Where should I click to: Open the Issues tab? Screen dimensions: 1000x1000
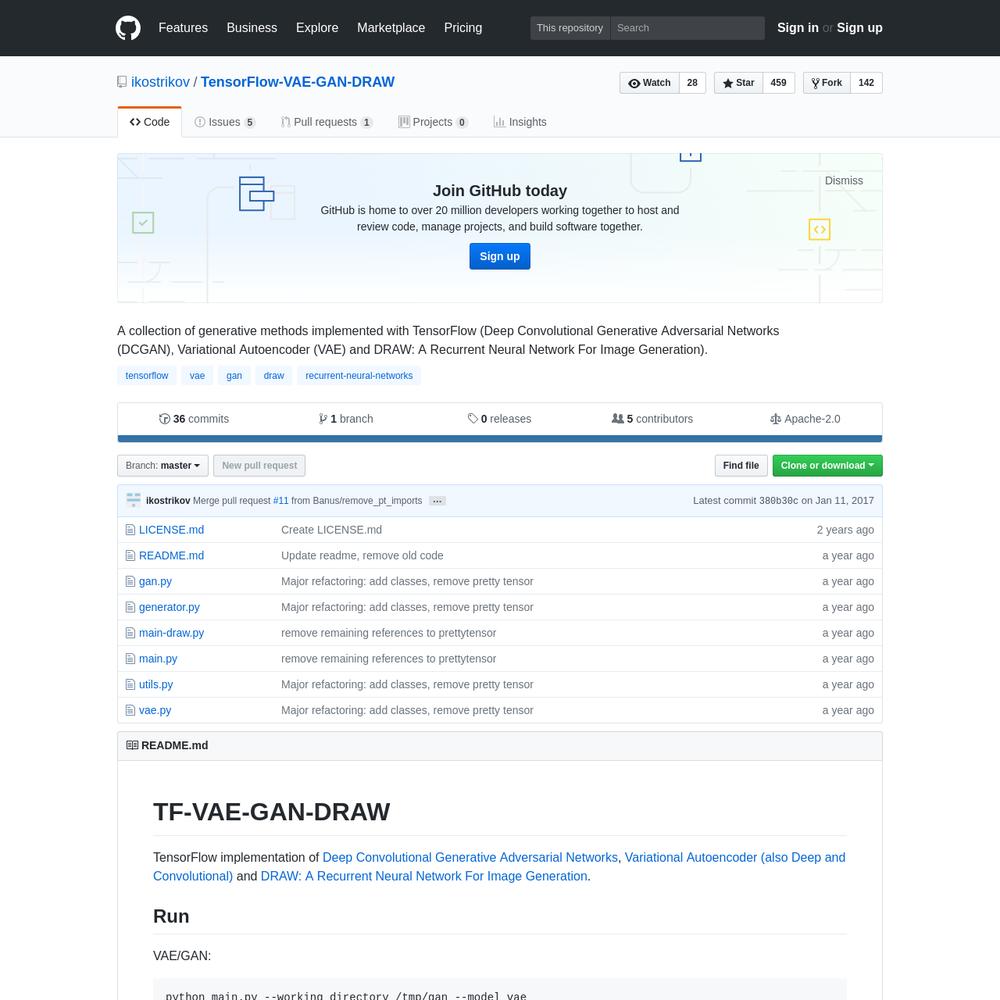(224, 122)
